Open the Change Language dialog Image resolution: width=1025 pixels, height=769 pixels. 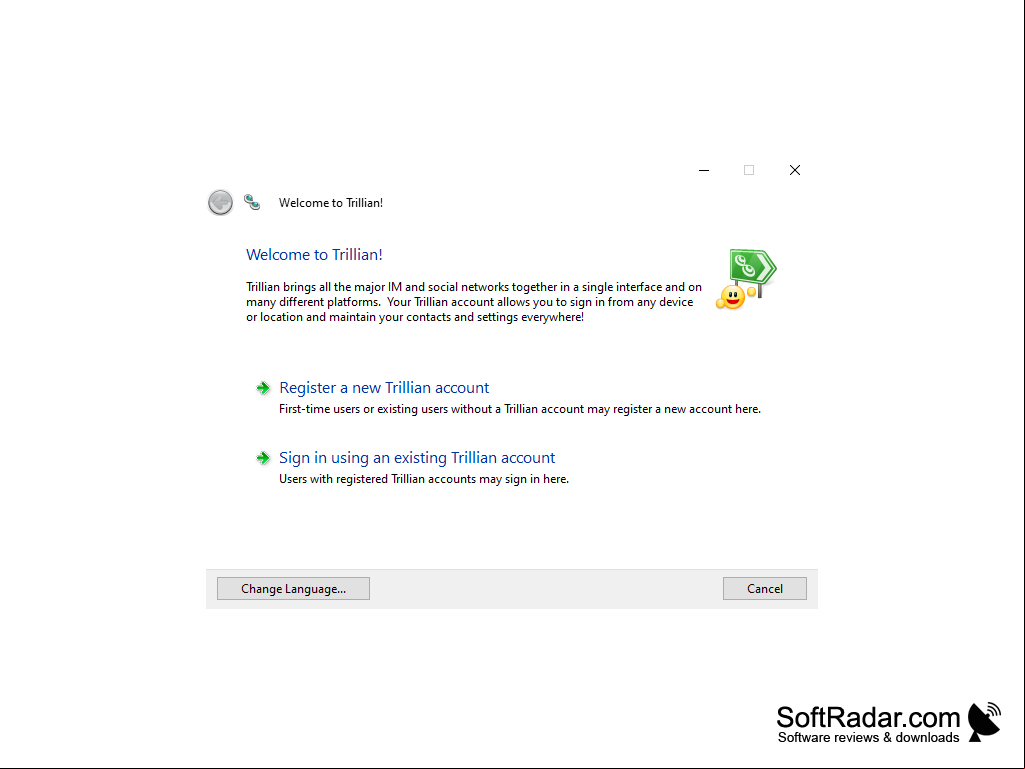(x=294, y=589)
